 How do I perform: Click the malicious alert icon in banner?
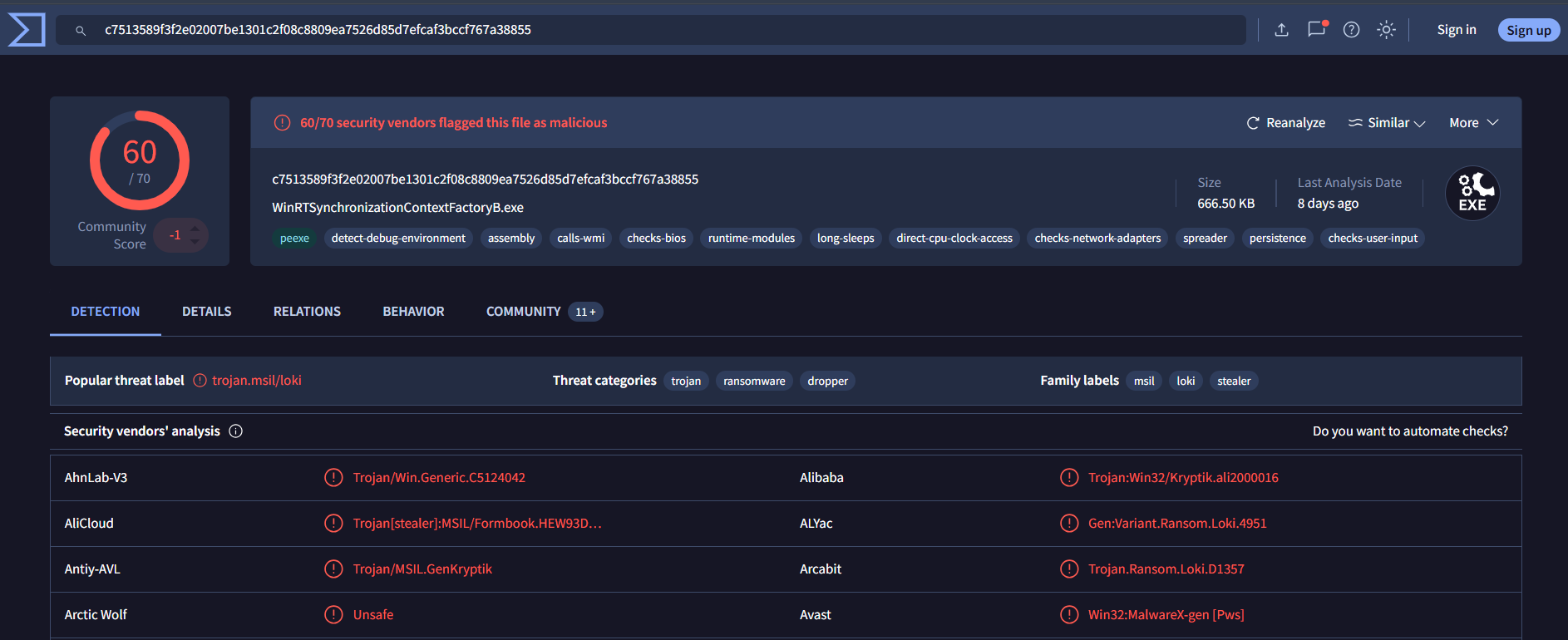point(283,123)
